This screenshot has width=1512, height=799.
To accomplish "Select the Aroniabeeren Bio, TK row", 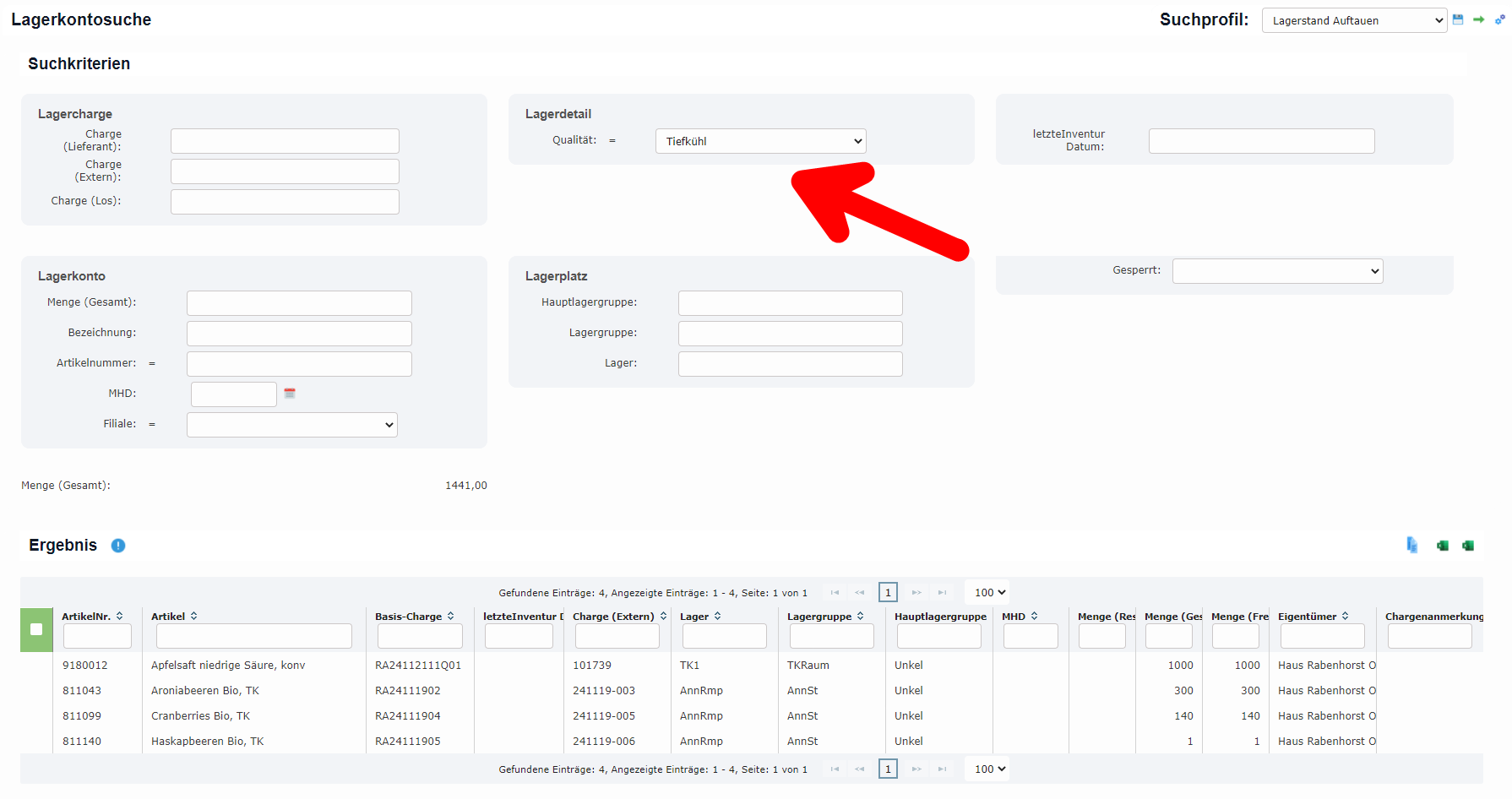I will (x=205, y=691).
